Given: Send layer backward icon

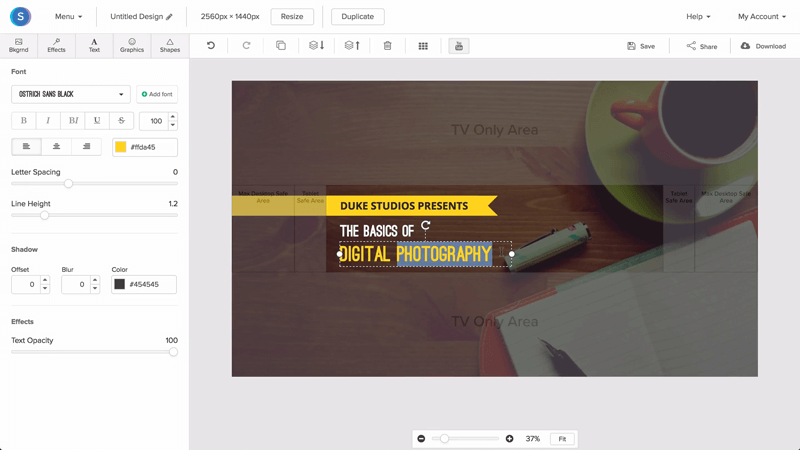Looking at the screenshot, I should pyautogui.click(x=316, y=45).
